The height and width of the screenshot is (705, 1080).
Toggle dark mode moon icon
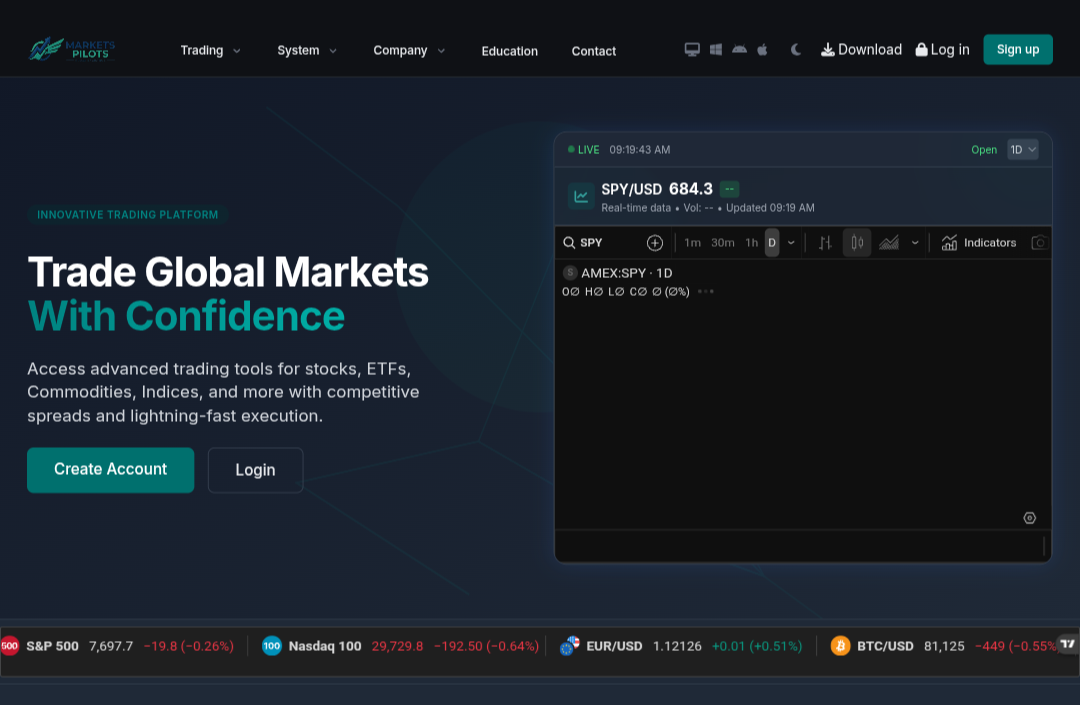click(x=796, y=50)
